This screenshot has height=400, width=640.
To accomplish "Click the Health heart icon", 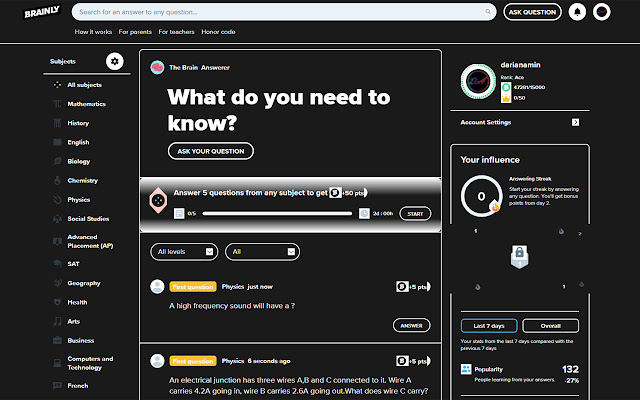I will (x=58, y=302).
